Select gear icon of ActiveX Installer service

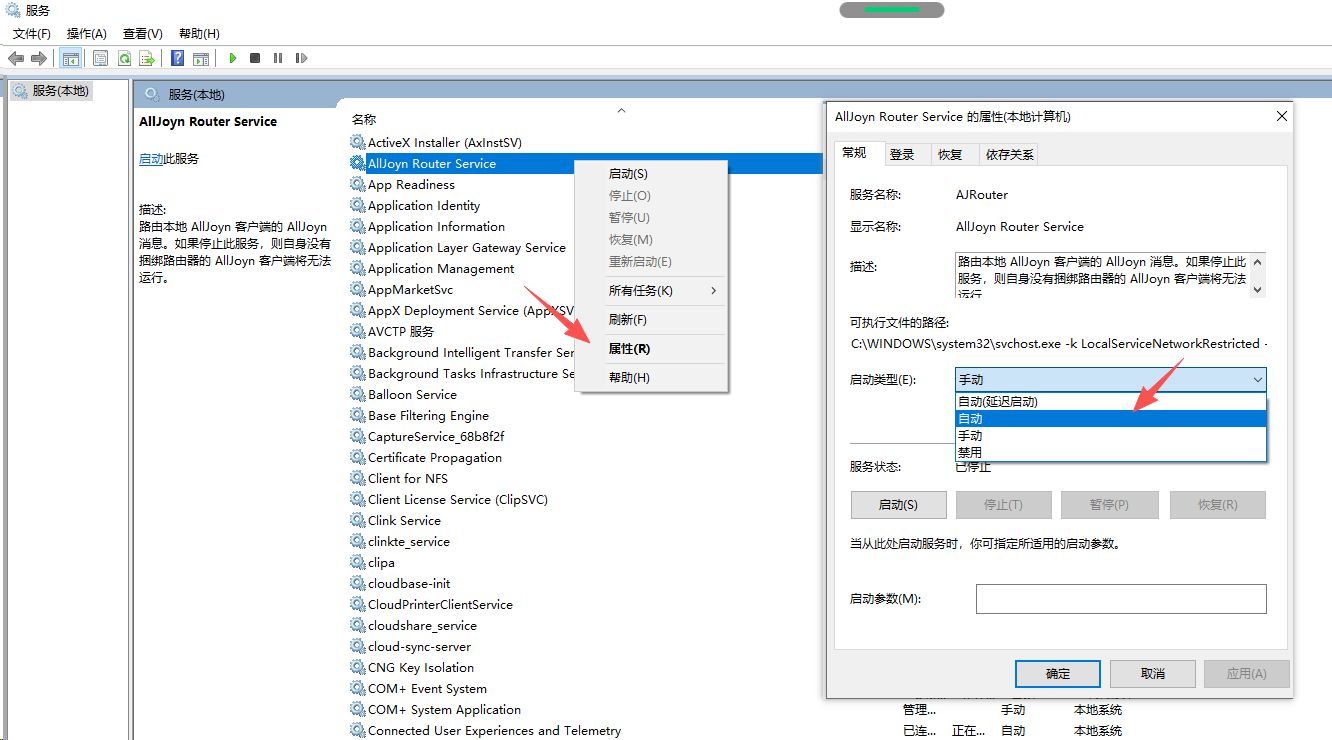tap(358, 142)
